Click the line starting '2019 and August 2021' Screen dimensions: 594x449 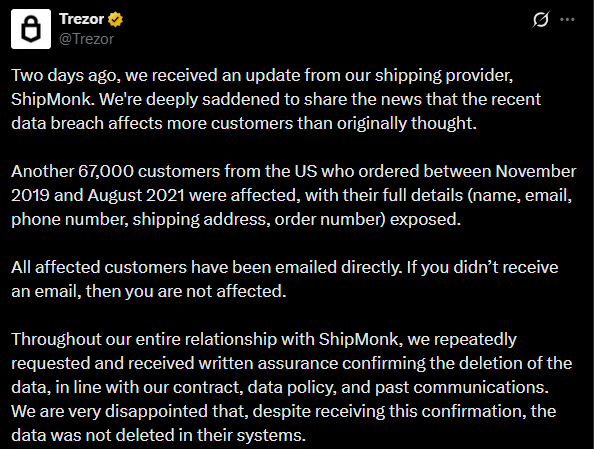point(291,196)
